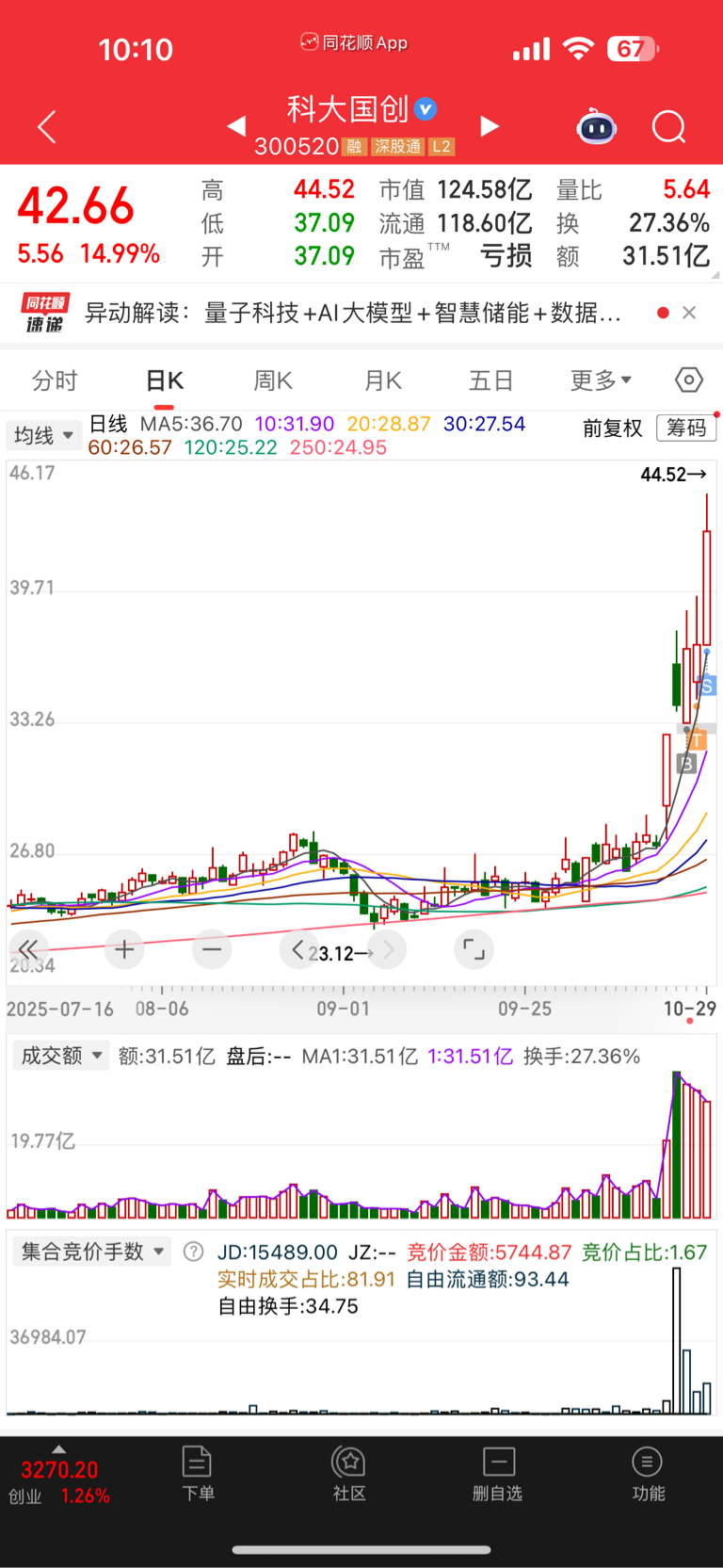Image resolution: width=723 pixels, height=1568 pixels.
Task: Tap the B buy marker on chart
Action: click(686, 764)
